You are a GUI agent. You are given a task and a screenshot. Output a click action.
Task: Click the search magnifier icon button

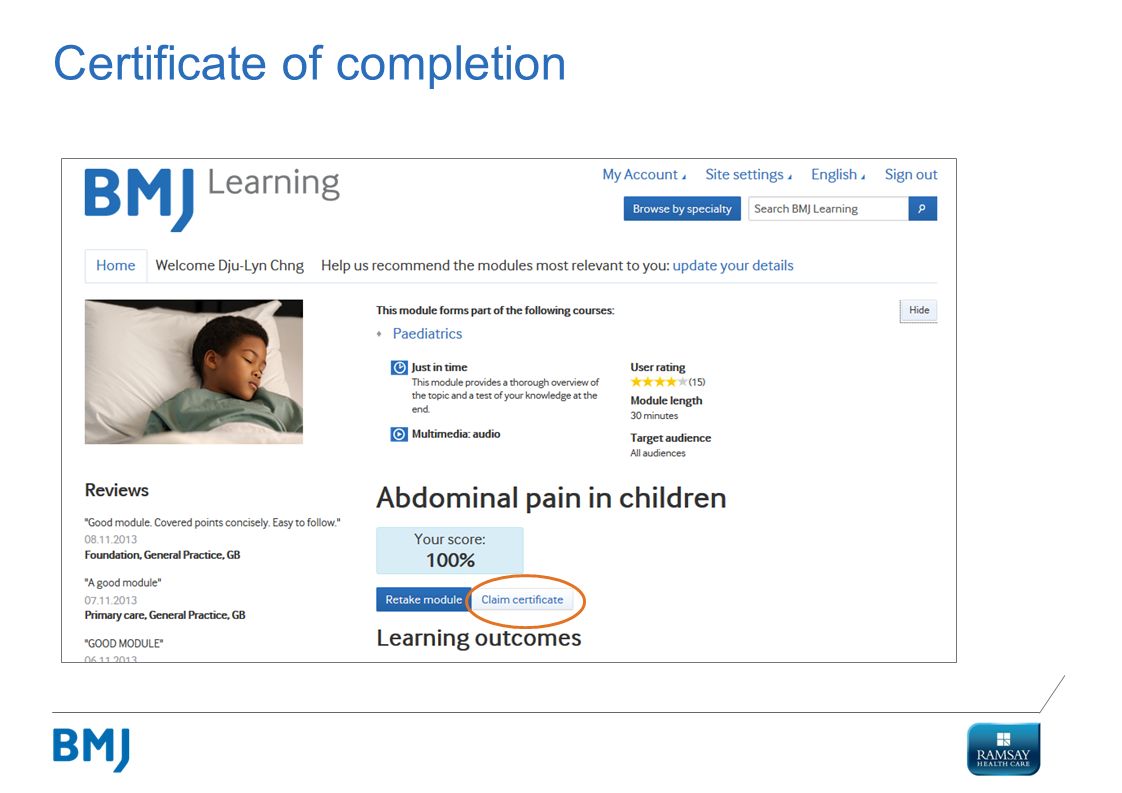click(922, 208)
